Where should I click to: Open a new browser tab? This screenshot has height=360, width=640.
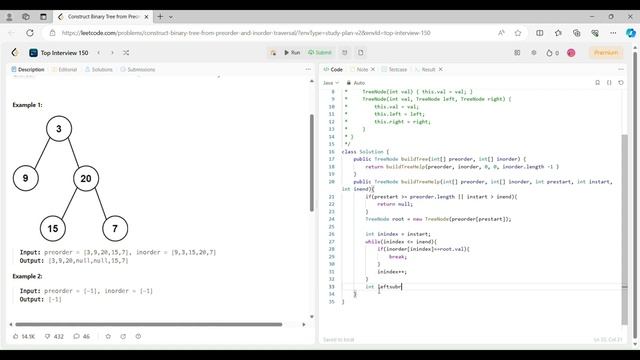[160, 17]
